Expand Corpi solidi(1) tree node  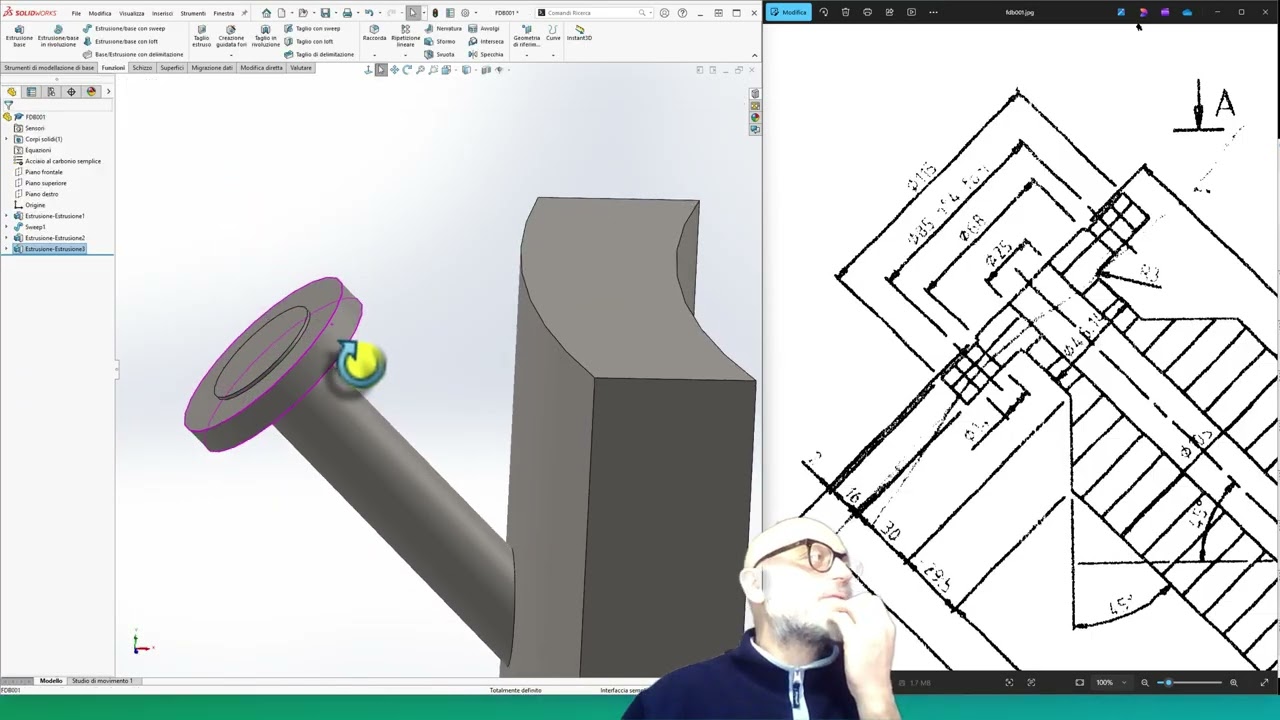point(7,139)
